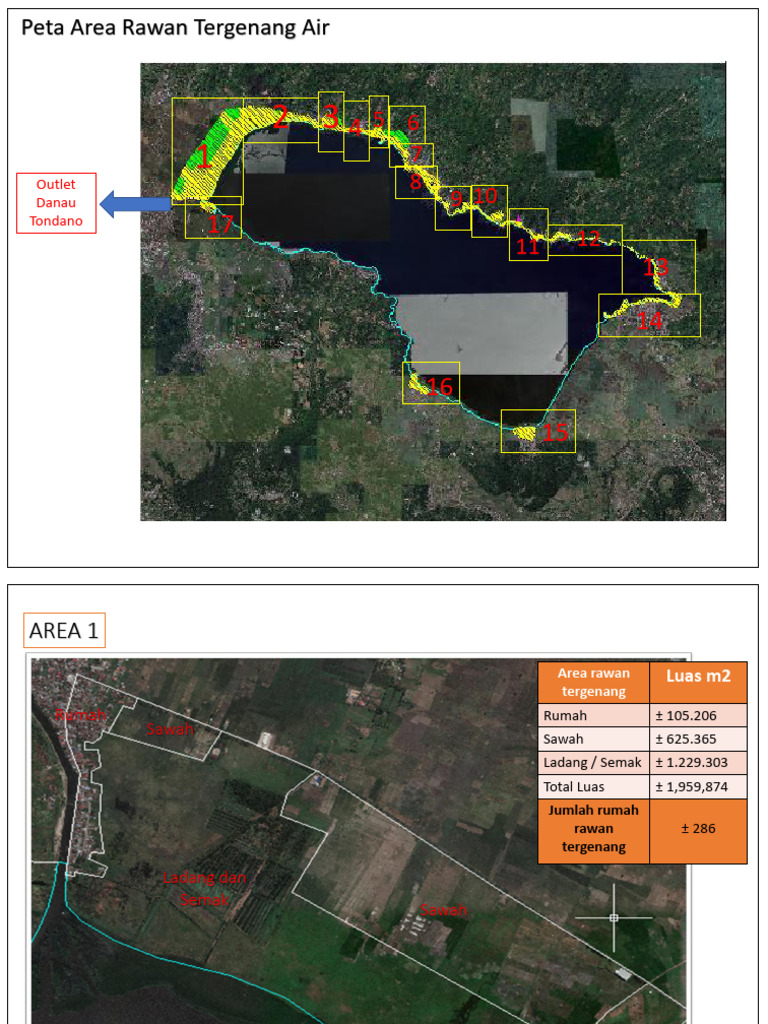Select the "Sawah" row label in the table
Screen dimensions: 768x1024
point(594,739)
